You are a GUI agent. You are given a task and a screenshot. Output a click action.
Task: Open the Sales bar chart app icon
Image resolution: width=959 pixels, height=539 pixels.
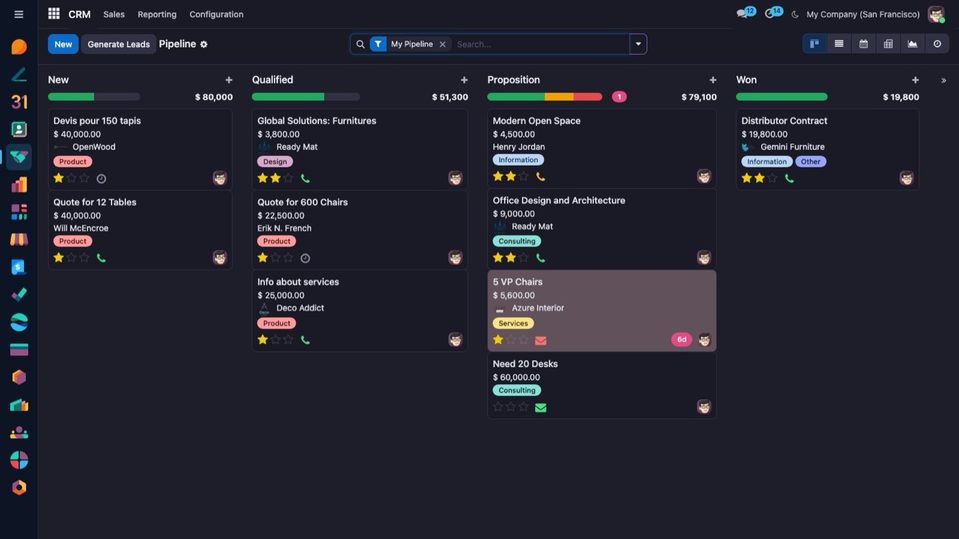pos(19,184)
